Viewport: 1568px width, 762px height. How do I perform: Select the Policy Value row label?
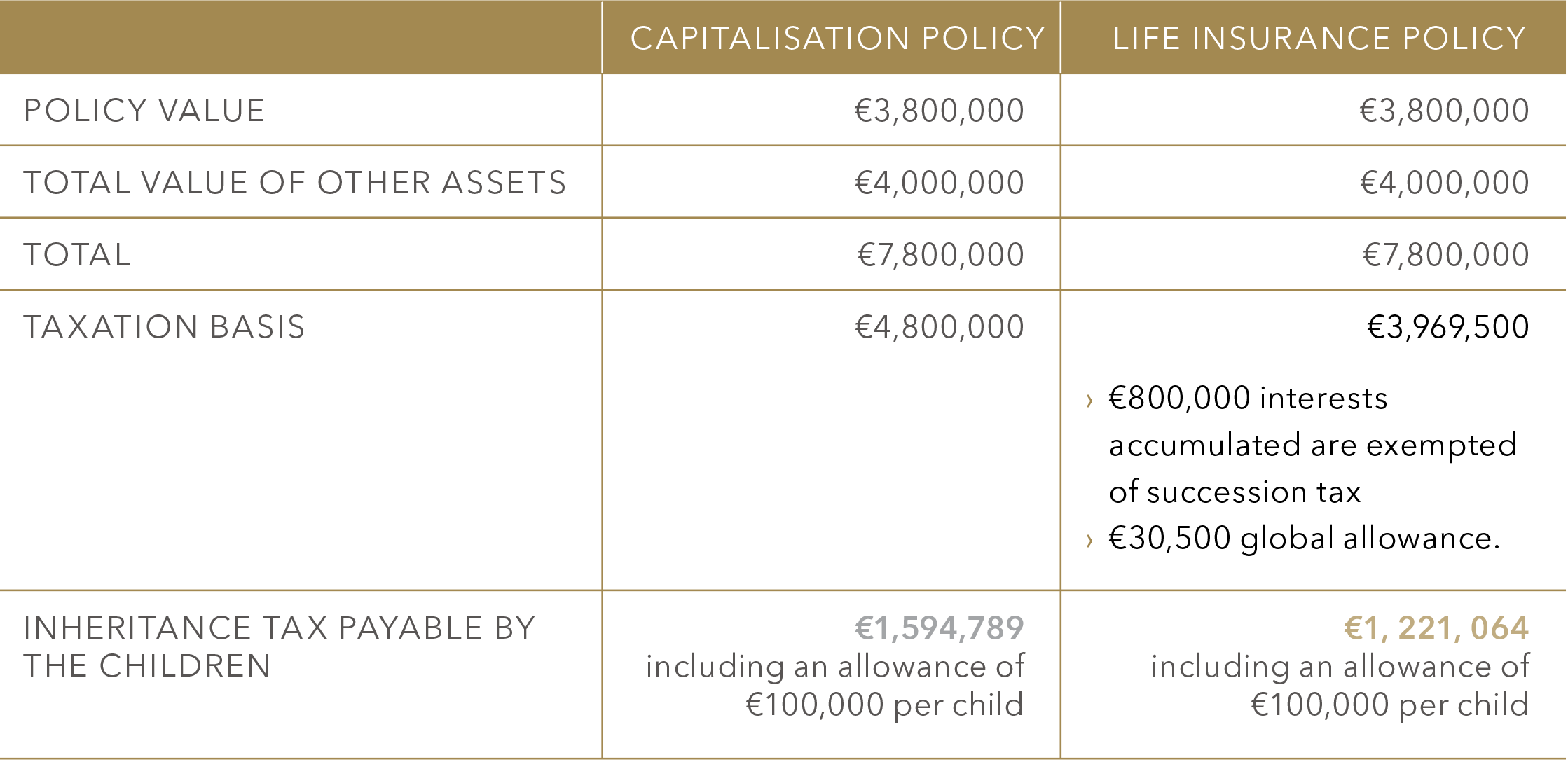tap(144, 111)
